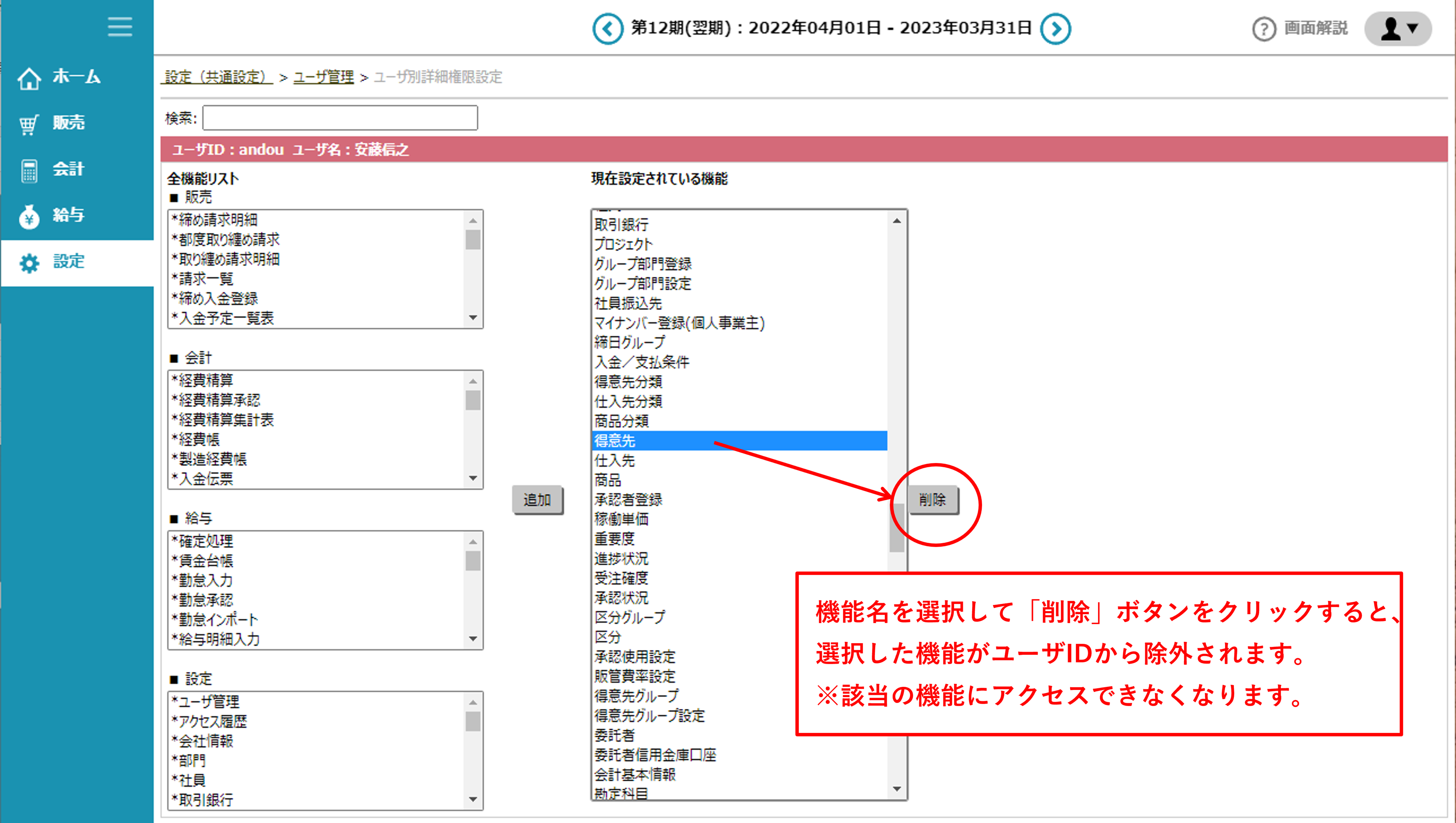This screenshot has height=823, width=1456.
Task: Follow the 設定（共通設定） breadcrumb link
Action: coord(217,77)
